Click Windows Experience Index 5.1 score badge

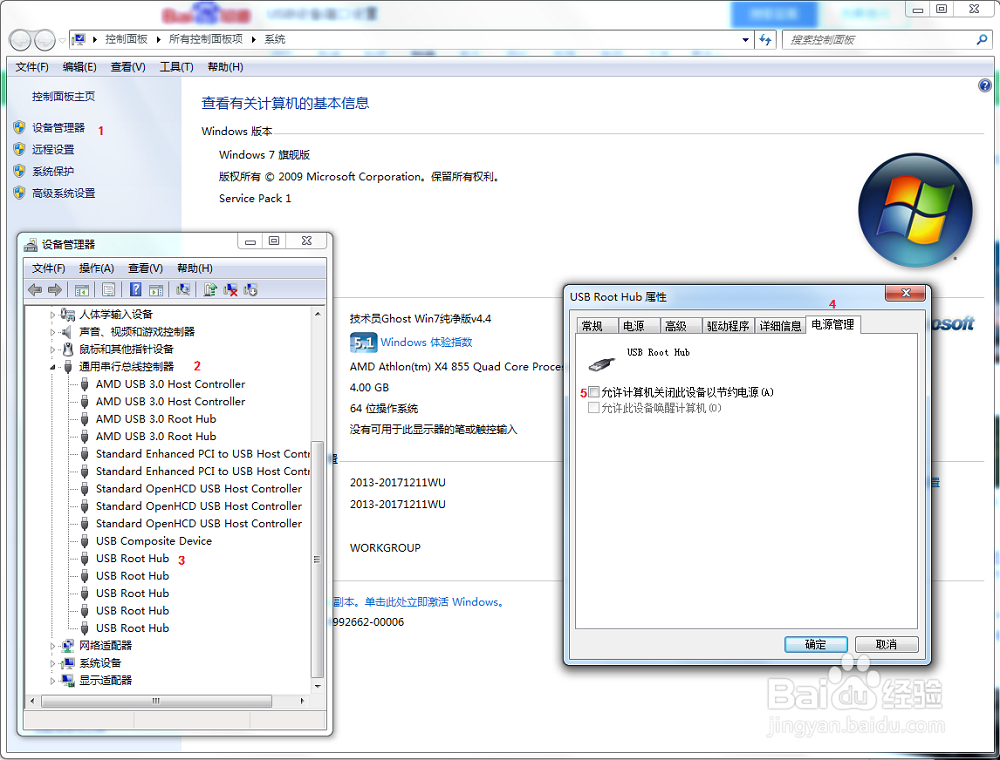[364, 342]
